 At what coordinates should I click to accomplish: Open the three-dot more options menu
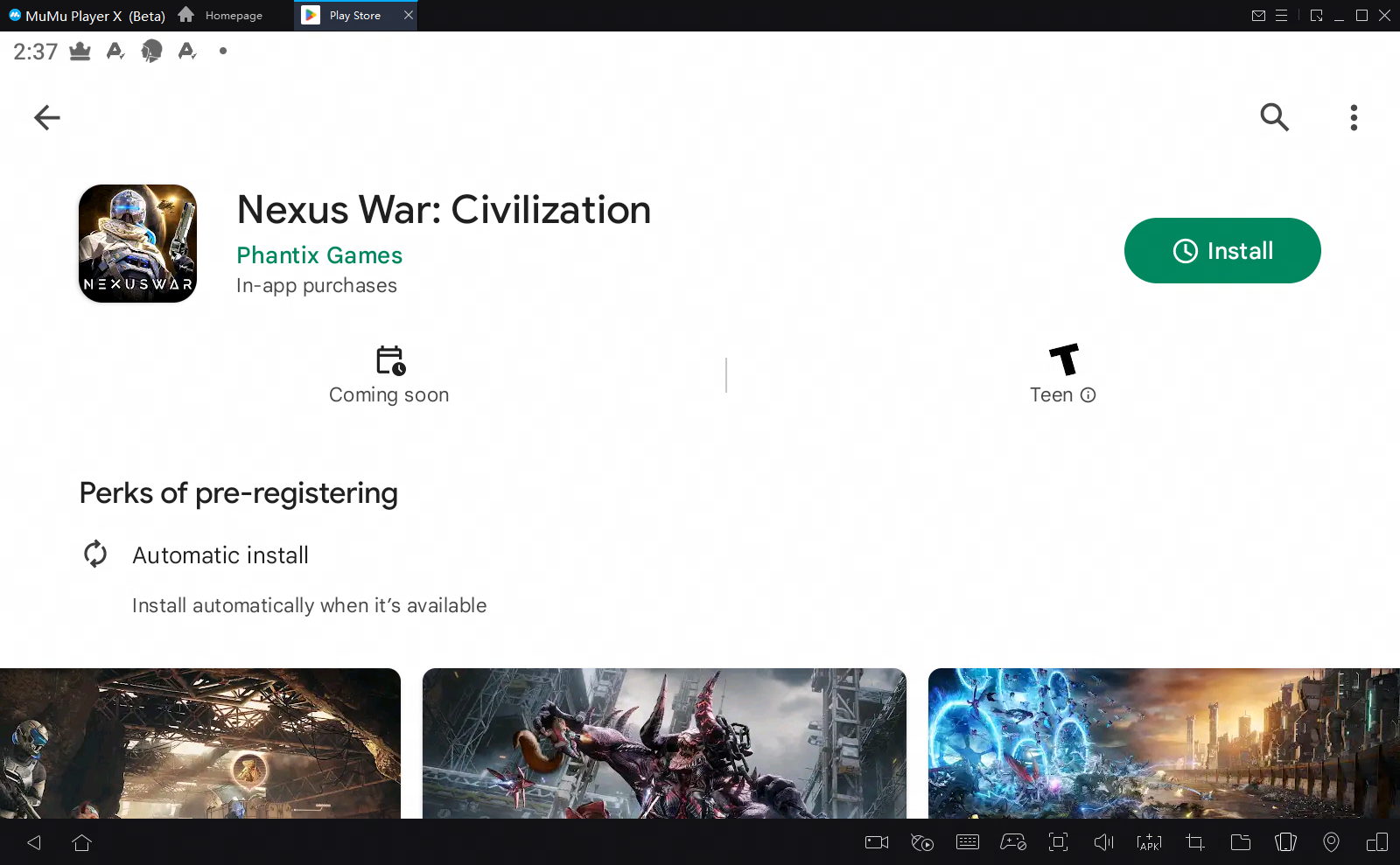pos(1354,117)
